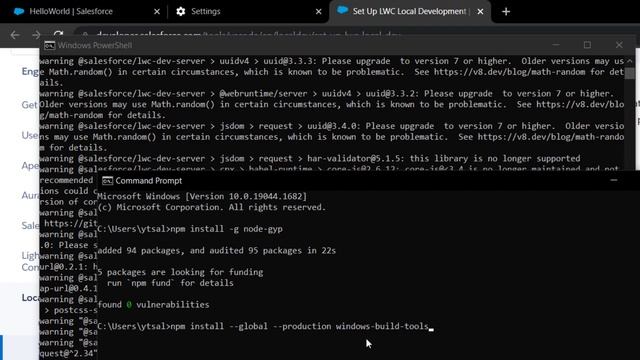Click the Command Prompt title bar icon
640x360 pixels.
coord(107,181)
